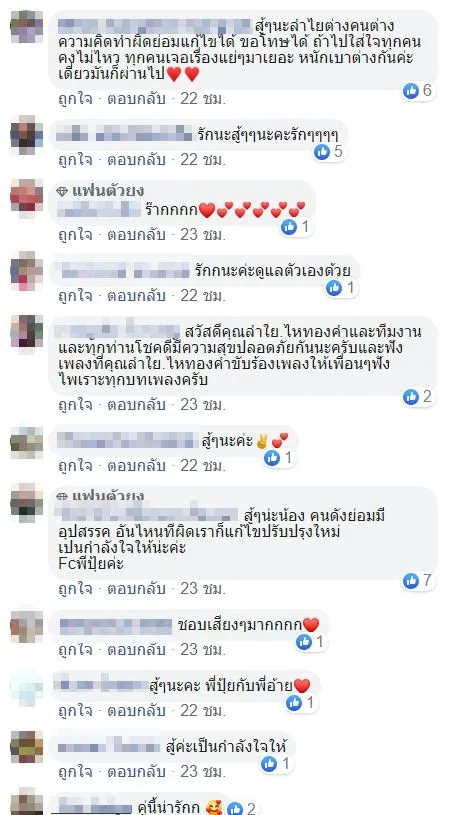Like the comment รักนะสู้ๆนะคะ via ถูกใจ
The image size is (471, 815).
point(75,159)
